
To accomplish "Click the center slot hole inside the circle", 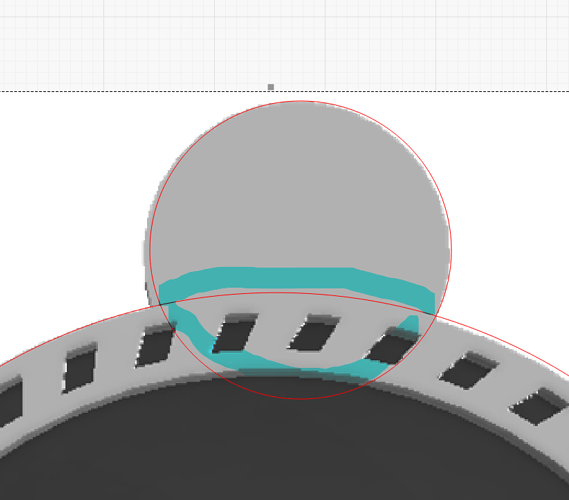I will [x=315, y=333].
